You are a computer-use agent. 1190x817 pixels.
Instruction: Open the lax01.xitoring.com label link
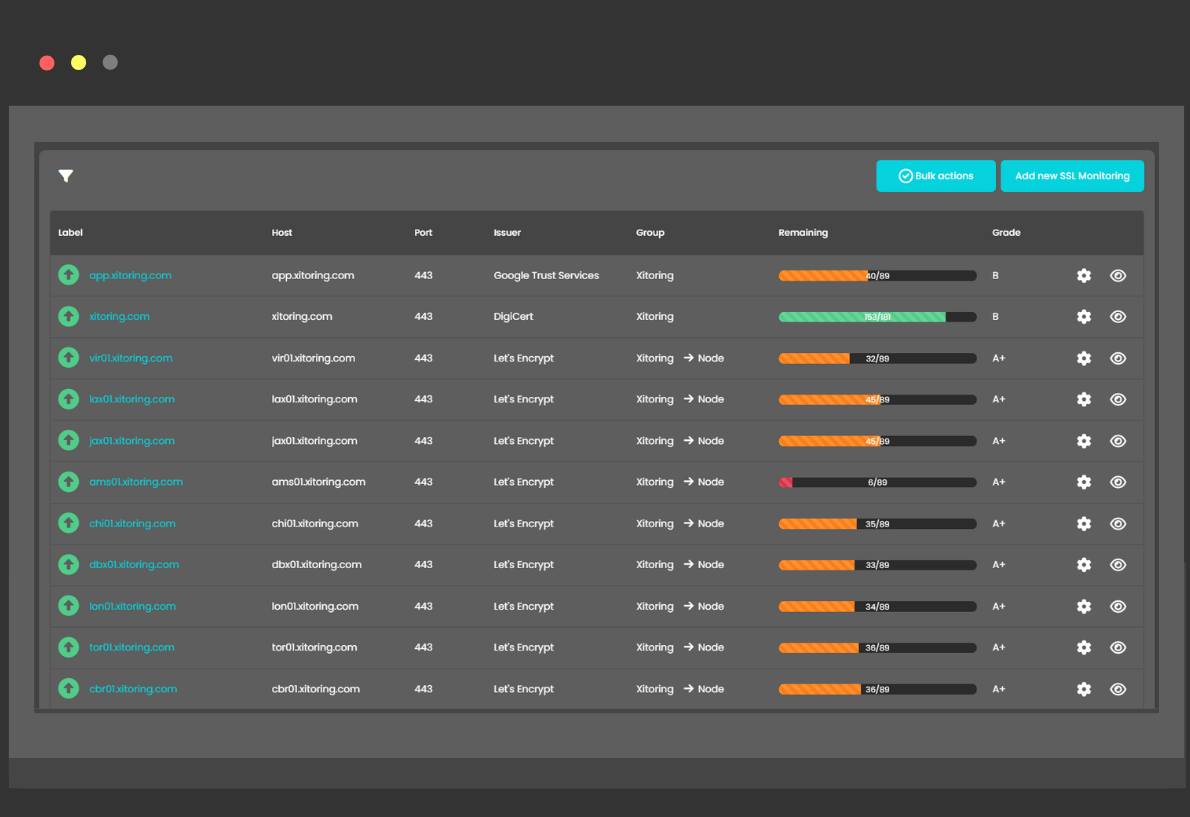point(132,399)
